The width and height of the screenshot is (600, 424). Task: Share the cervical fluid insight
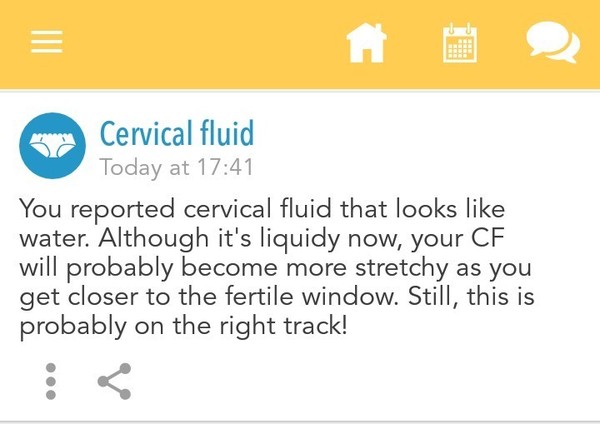click(114, 381)
